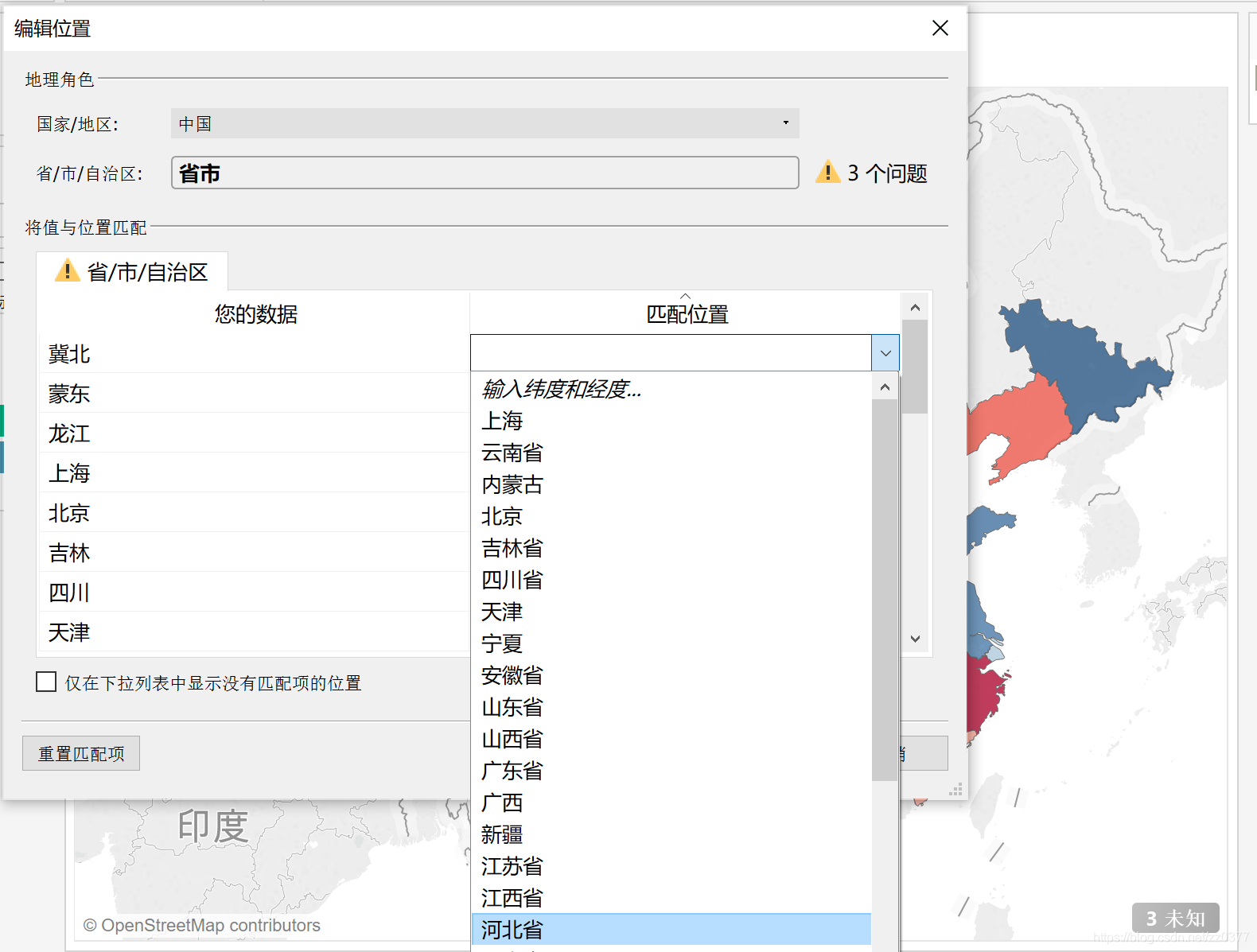Click the warning icon on the 省/市/自治区 tab
Image resolution: width=1257 pixels, height=952 pixels.
click(x=67, y=270)
